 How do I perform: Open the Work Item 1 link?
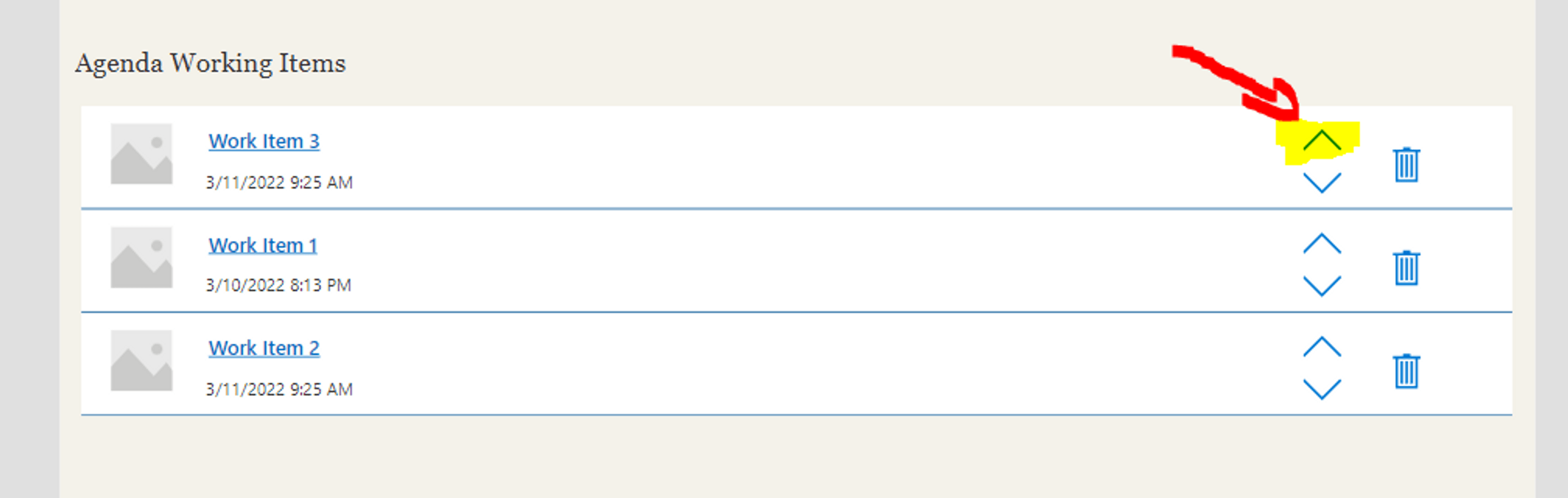(x=263, y=245)
